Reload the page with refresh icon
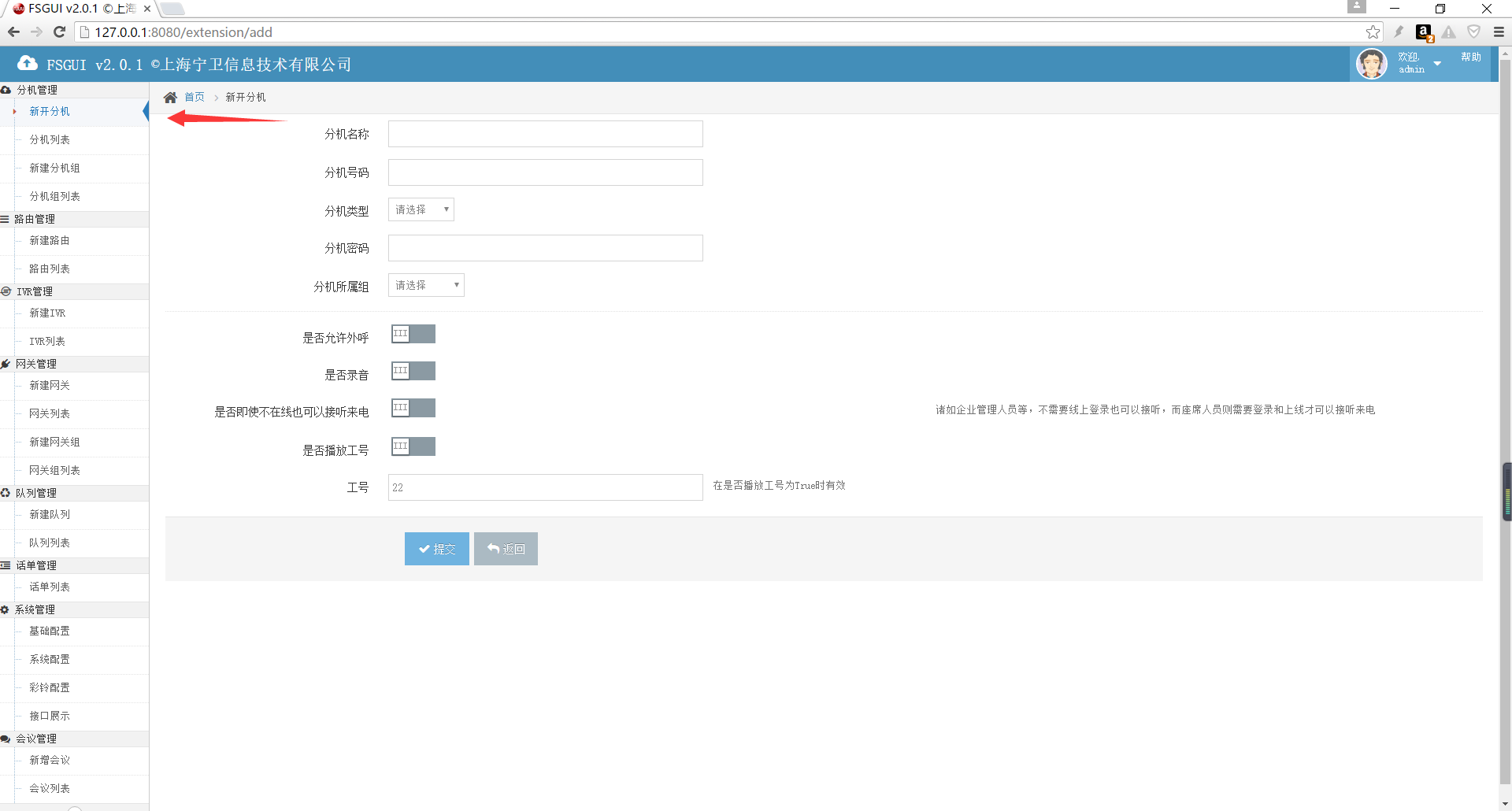 pos(59,32)
